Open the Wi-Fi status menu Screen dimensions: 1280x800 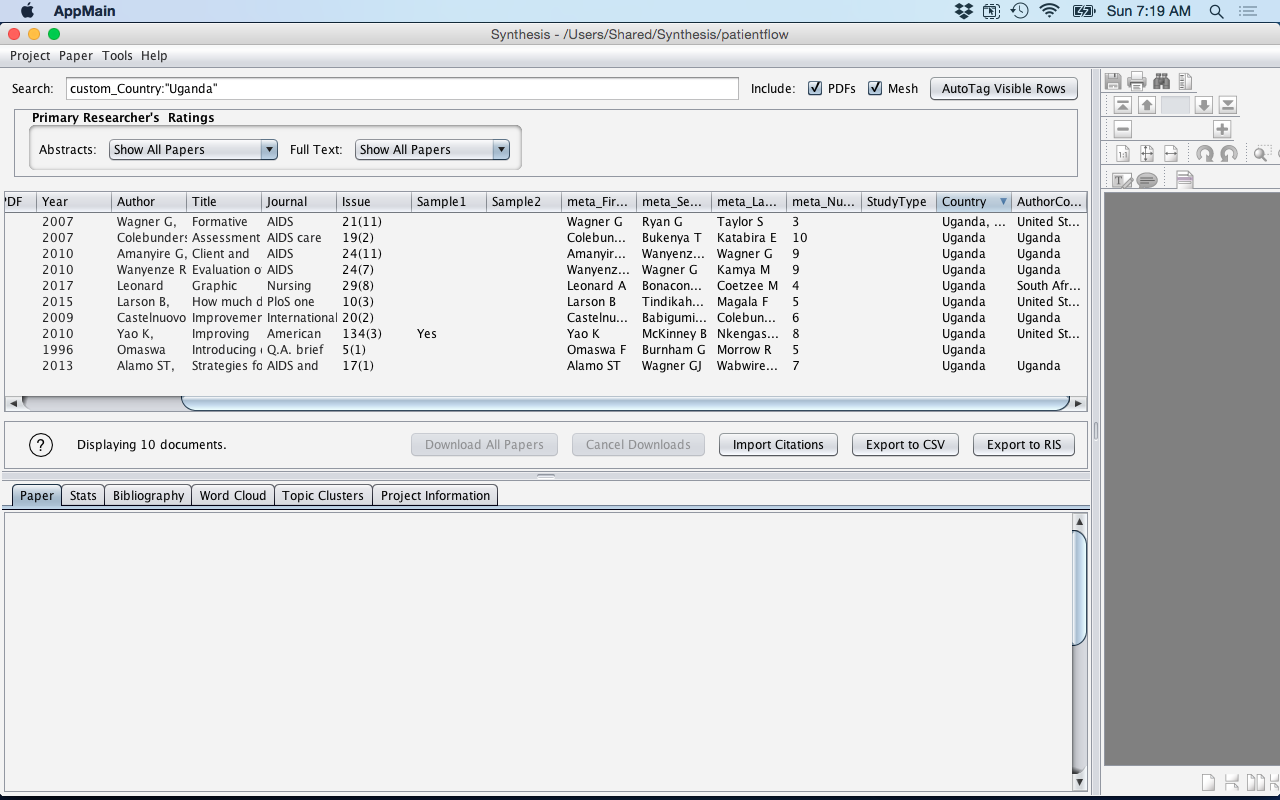tap(1049, 11)
